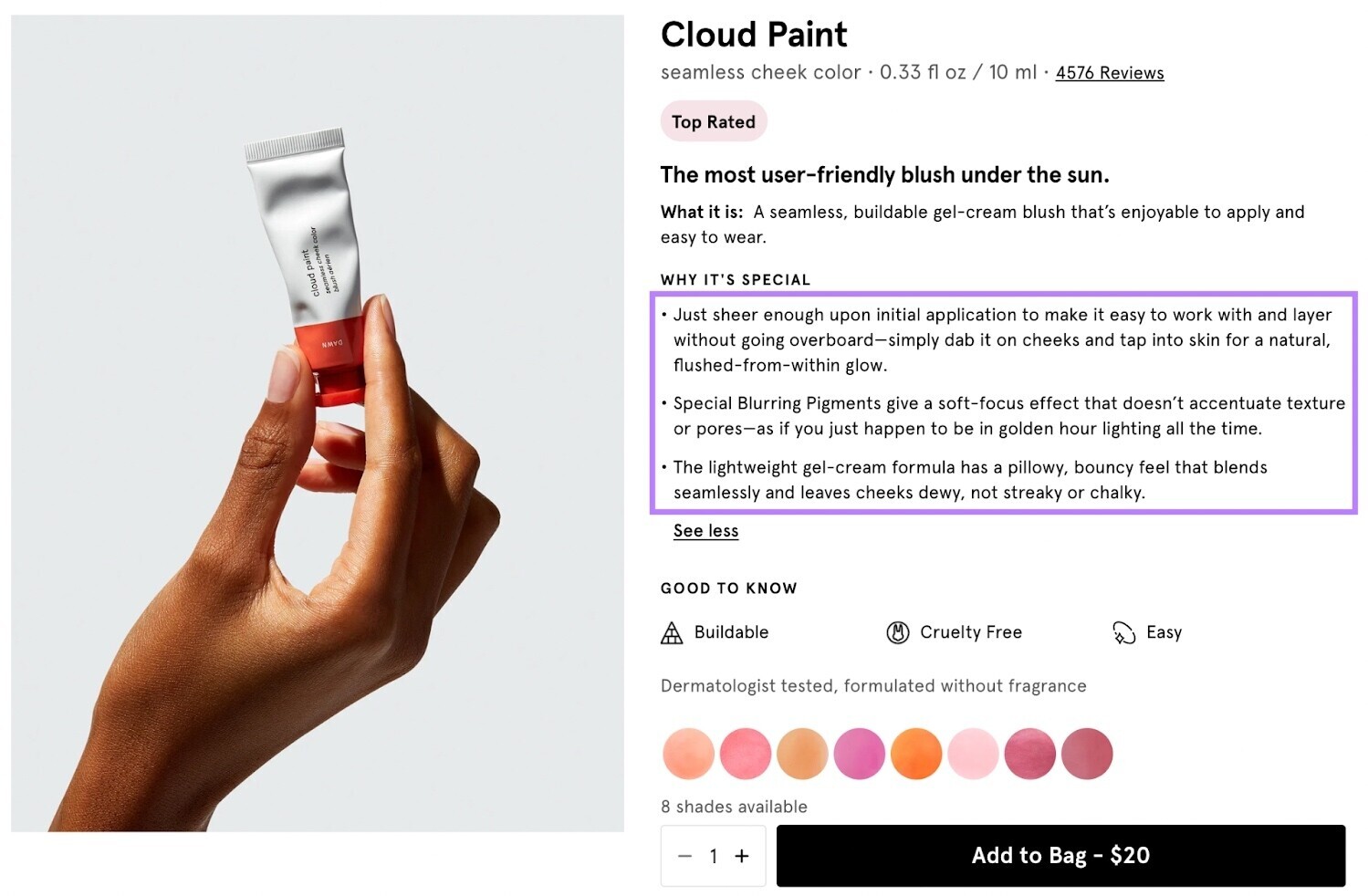Click the Add to Bag button

coord(1060,856)
